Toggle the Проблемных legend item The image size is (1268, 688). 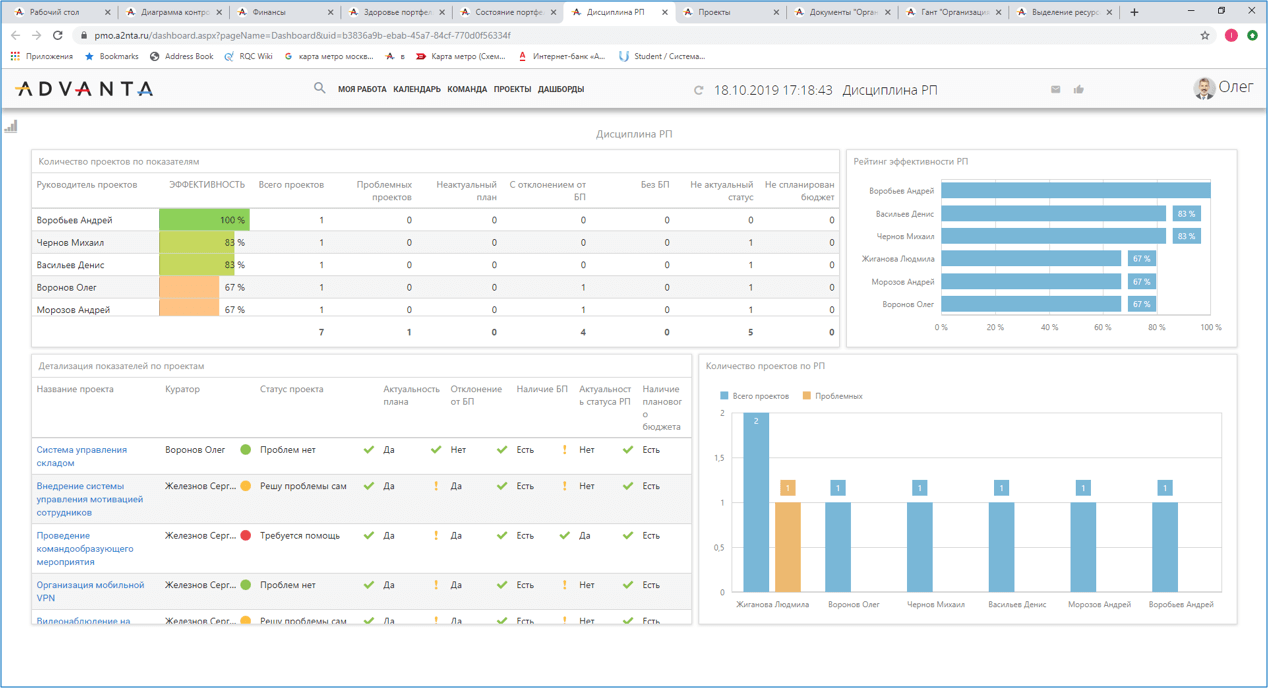pos(832,396)
